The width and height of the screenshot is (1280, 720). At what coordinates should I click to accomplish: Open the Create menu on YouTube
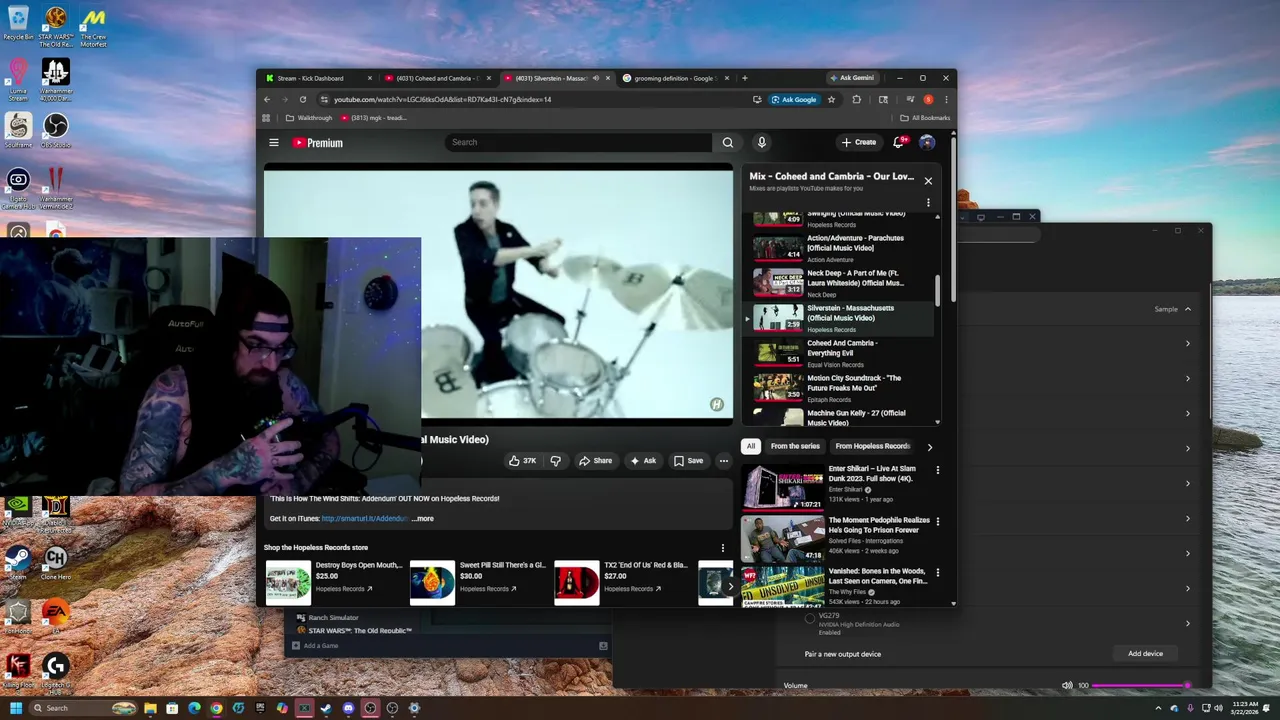click(x=859, y=142)
